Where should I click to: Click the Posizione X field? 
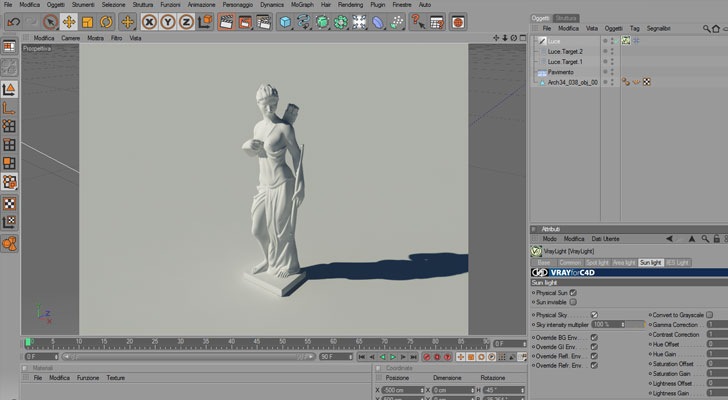pos(403,390)
